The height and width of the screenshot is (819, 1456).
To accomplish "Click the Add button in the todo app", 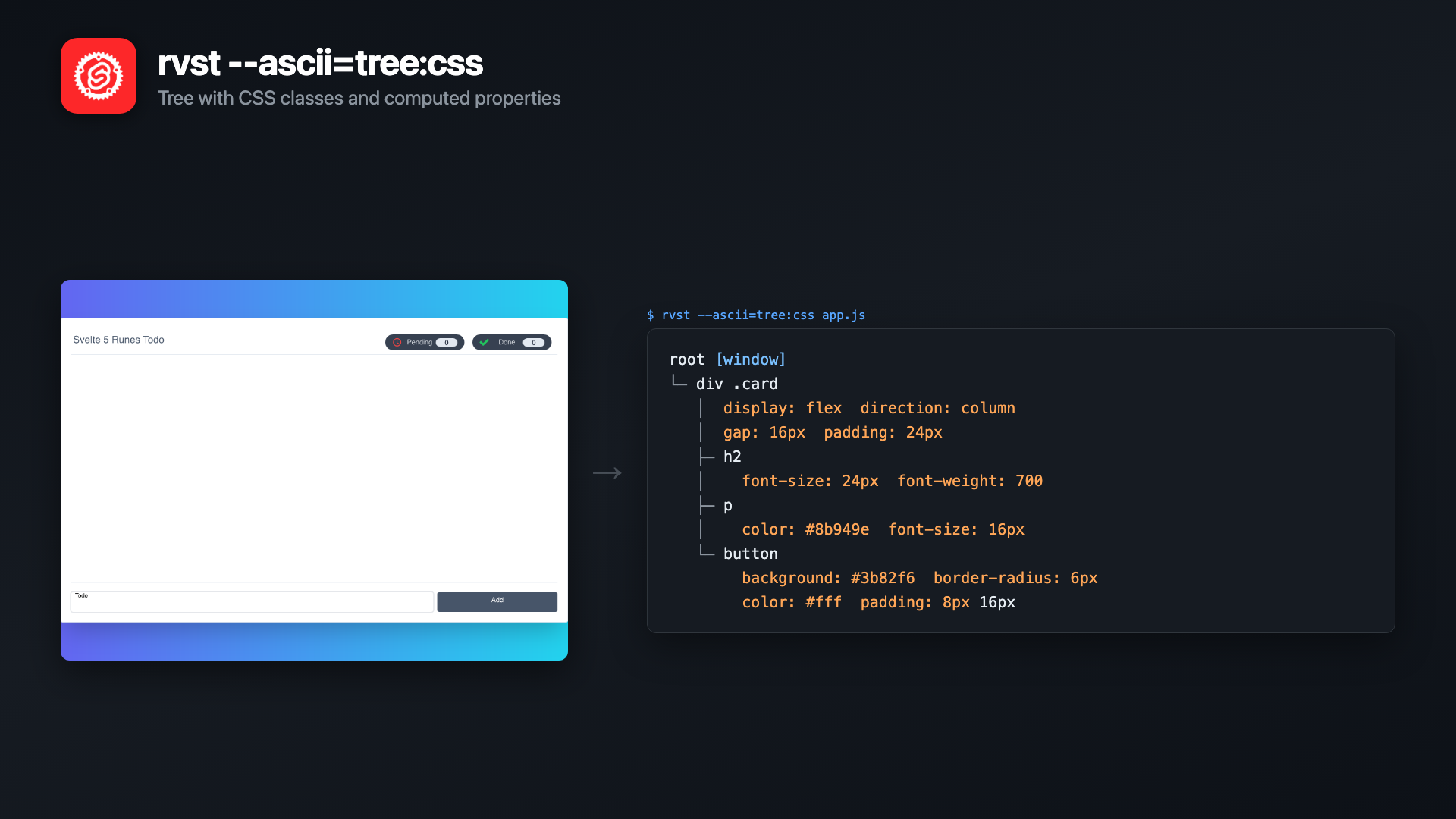I will click(497, 601).
